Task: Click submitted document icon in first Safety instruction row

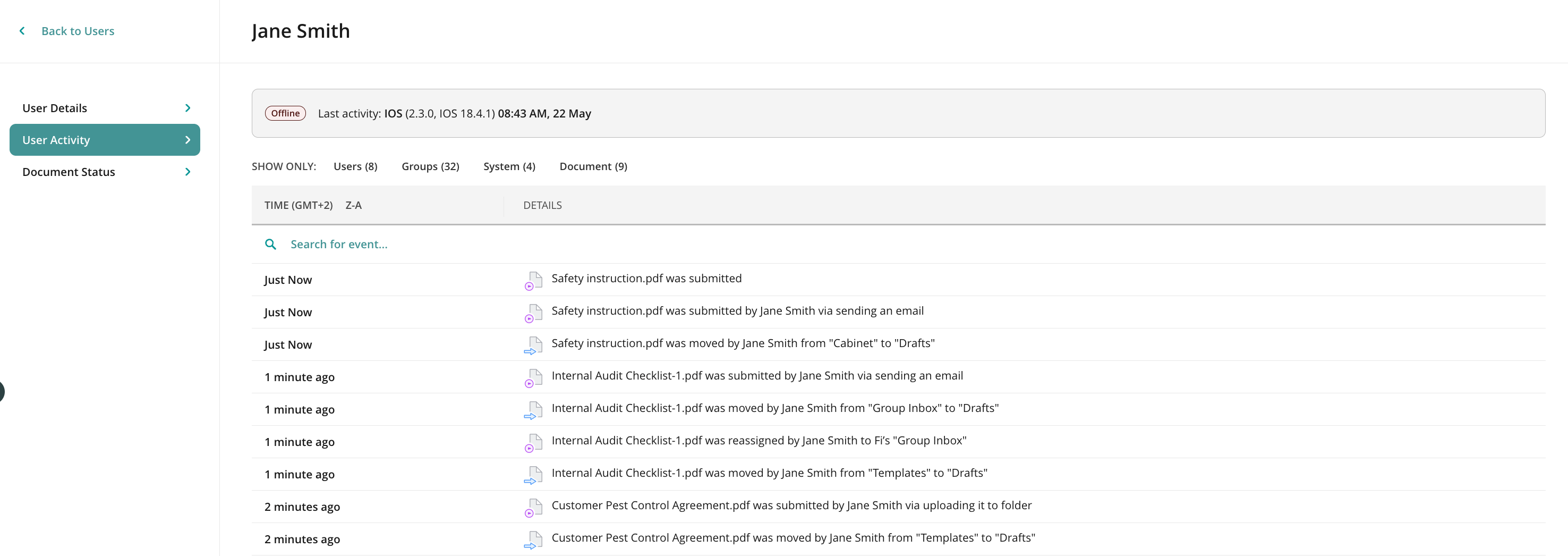Action: point(533,280)
